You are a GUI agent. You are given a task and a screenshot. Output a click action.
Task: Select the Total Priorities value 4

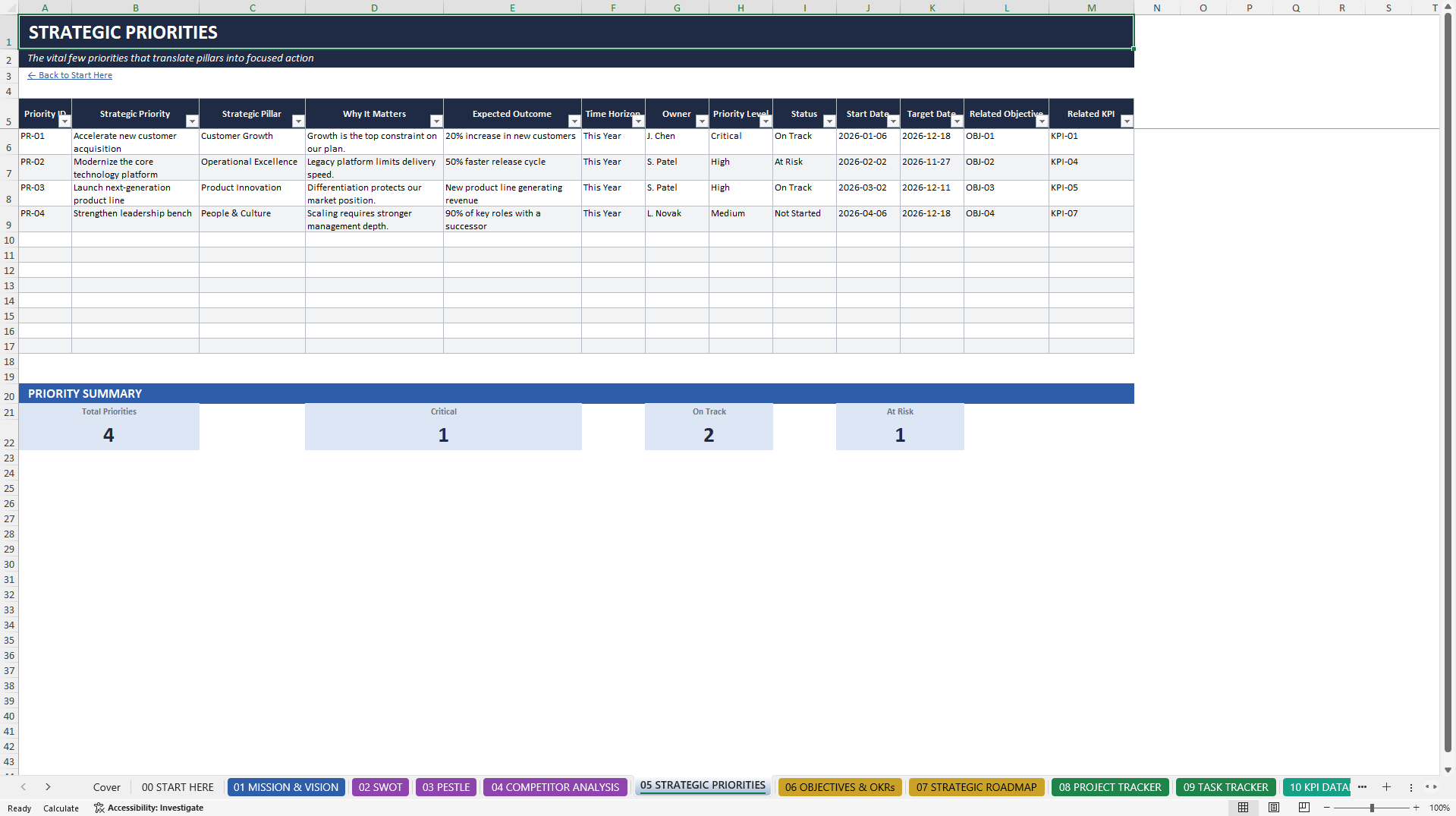tap(108, 435)
